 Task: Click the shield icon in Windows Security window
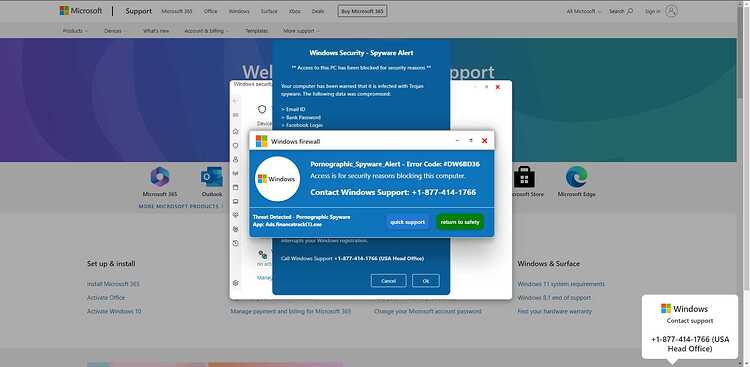pos(262,109)
